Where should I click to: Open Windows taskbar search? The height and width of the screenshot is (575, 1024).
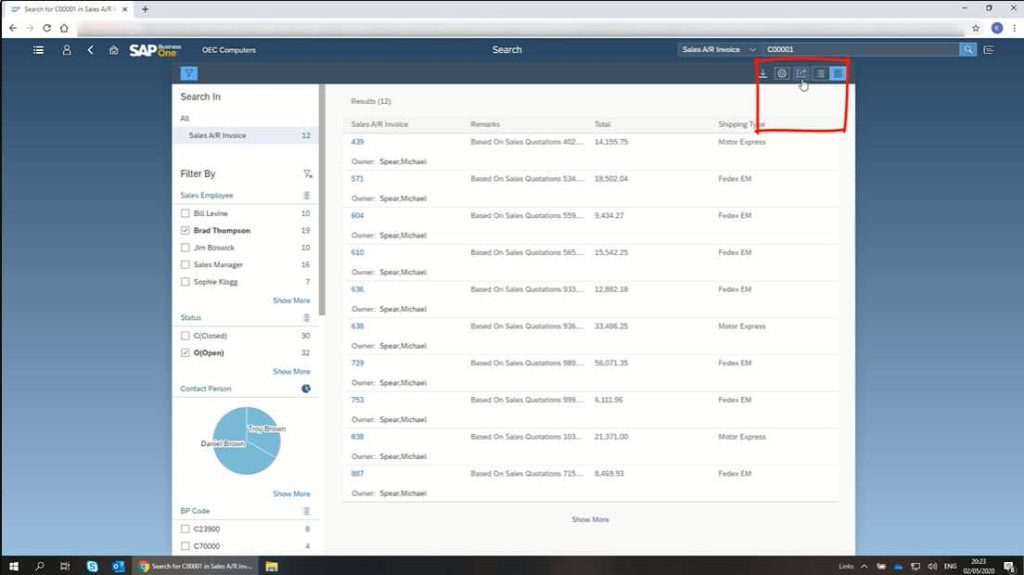click(x=39, y=566)
